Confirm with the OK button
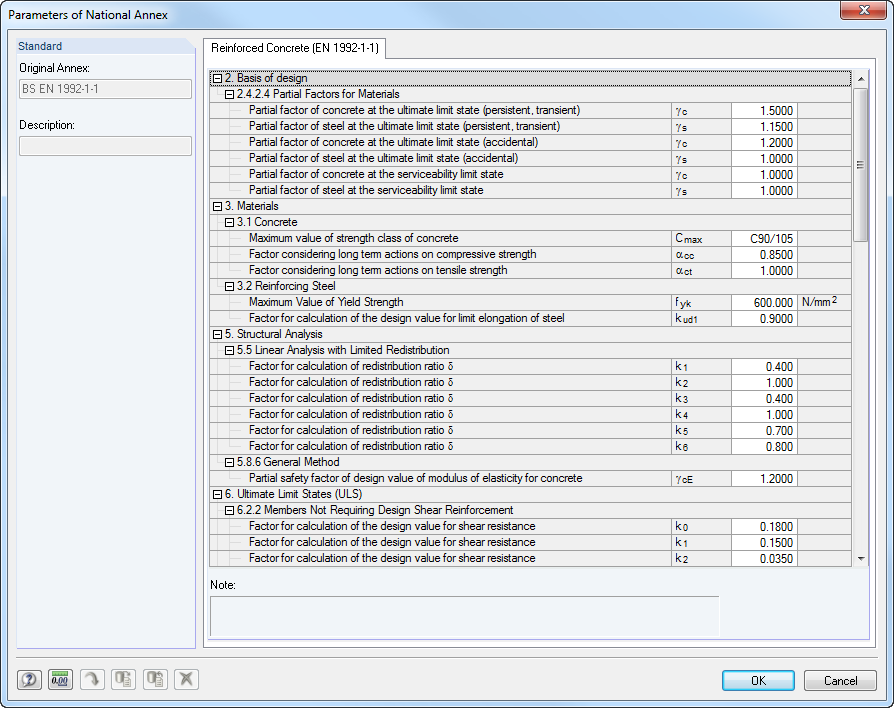 pyautogui.click(x=758, y=680)
